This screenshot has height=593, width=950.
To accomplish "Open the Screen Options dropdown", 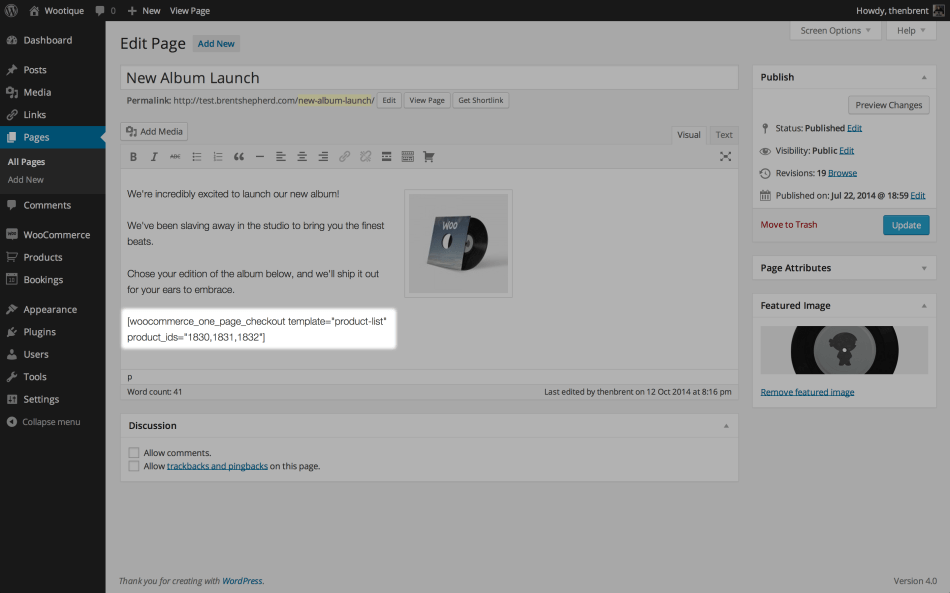I will click(x=835, y=30).
